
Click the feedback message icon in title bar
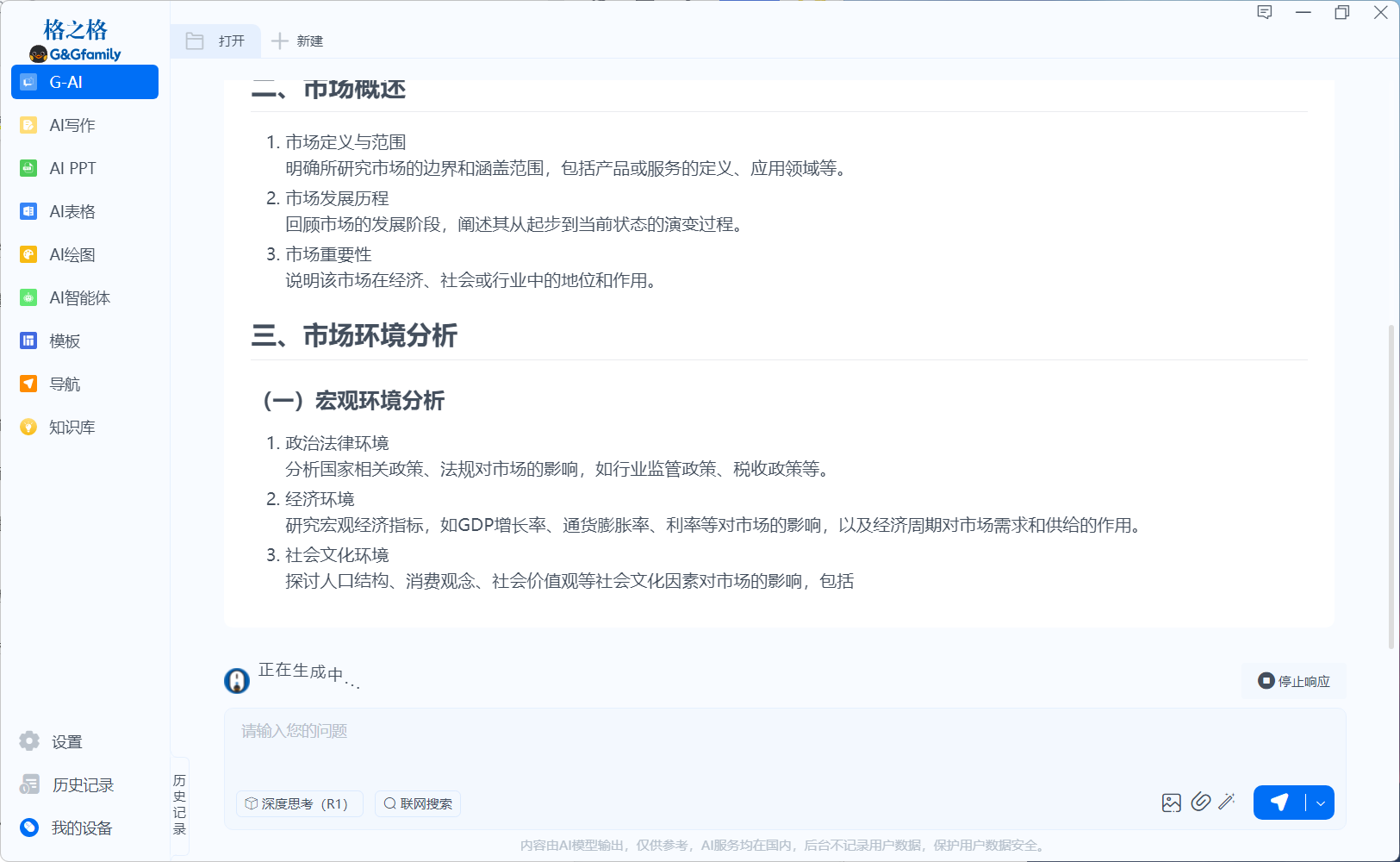coord(1265,12)
